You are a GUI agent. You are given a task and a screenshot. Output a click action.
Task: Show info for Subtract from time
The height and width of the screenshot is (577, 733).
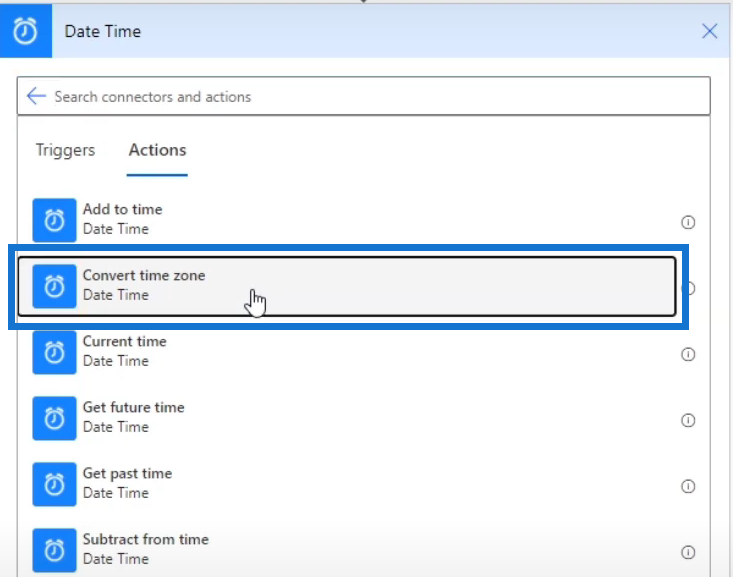tap(688, 552)
